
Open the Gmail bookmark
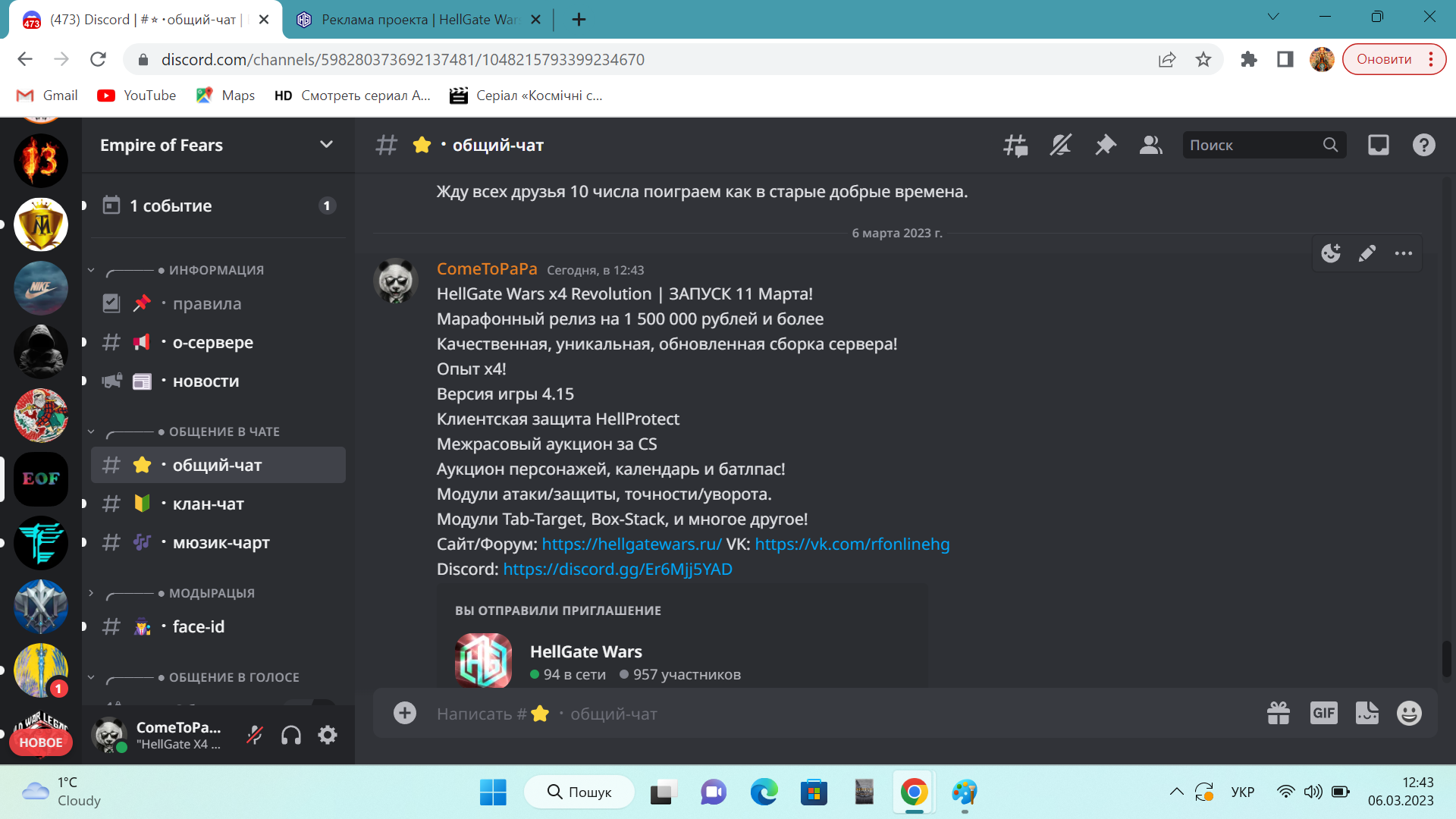pos(47,96)
